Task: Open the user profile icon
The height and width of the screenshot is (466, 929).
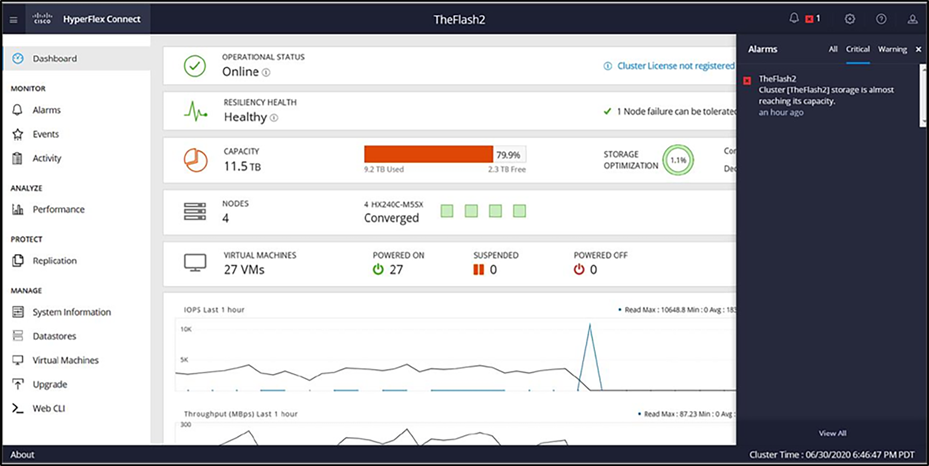Action: tap(912, 19)
